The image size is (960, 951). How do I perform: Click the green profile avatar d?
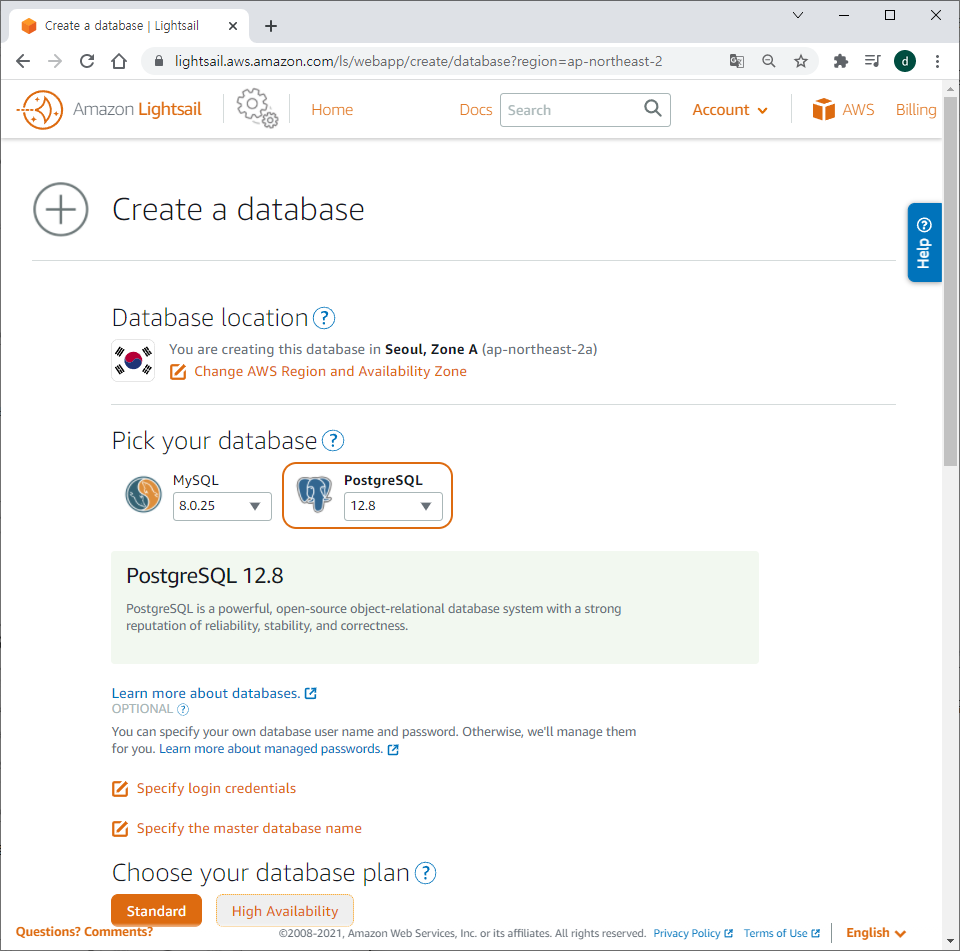point(905,61)
